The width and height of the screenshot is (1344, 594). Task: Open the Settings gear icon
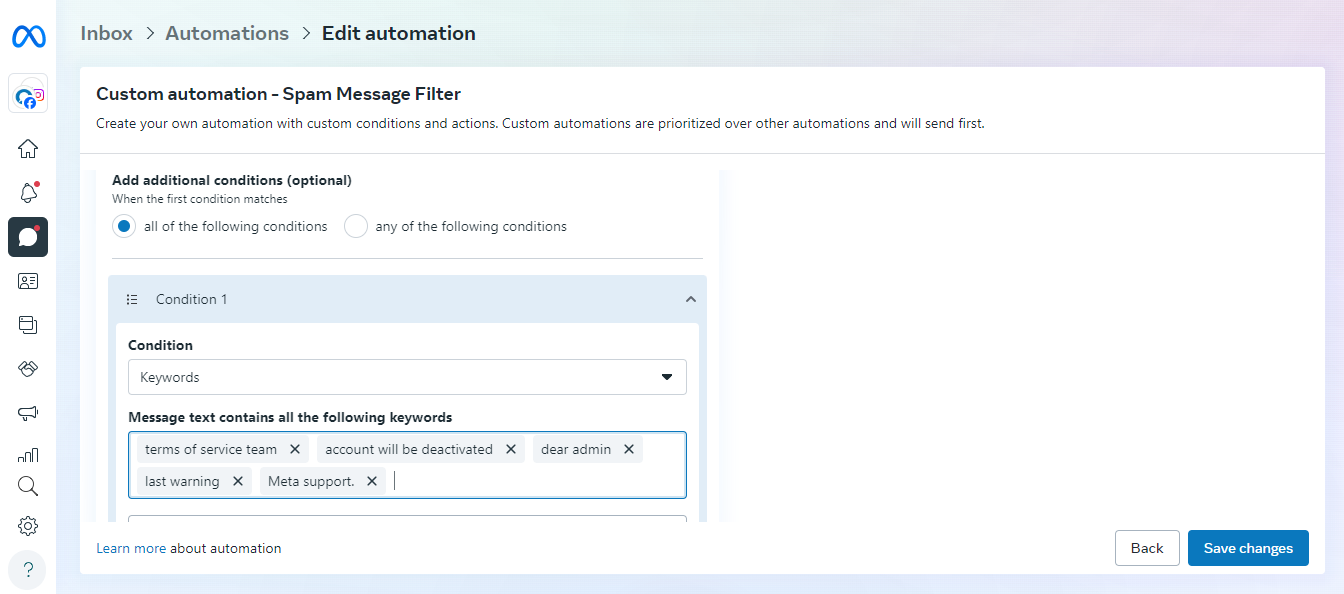coord(28,526)
